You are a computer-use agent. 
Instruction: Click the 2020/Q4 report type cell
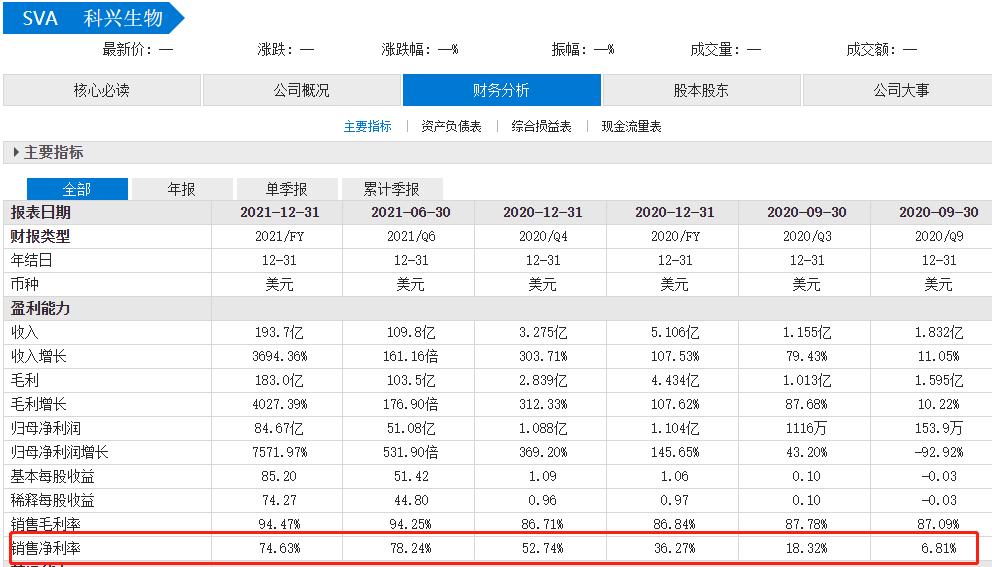543,237
